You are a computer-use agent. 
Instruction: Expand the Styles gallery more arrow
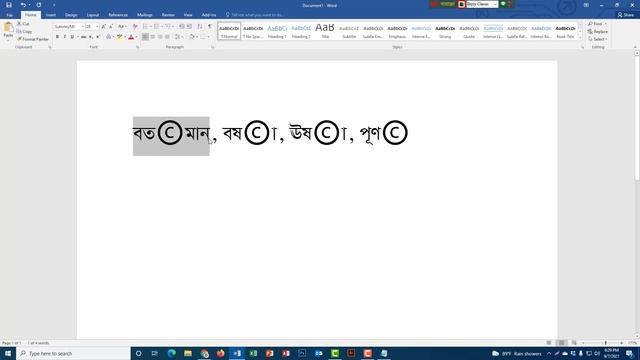pyautogui.click(x=580, y=37)
